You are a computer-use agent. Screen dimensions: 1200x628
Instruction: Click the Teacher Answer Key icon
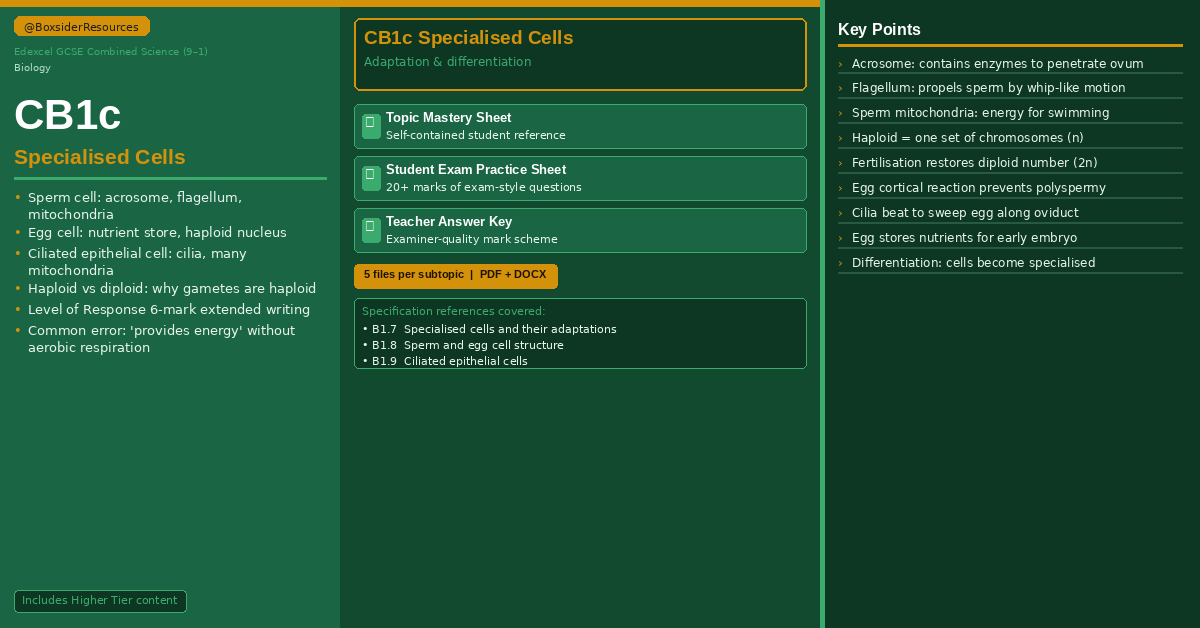click(371, 230)
